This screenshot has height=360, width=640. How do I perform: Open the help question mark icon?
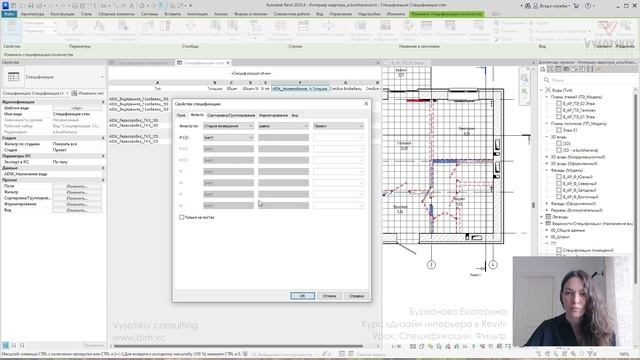pyautogui.click(x=588, y=6)
